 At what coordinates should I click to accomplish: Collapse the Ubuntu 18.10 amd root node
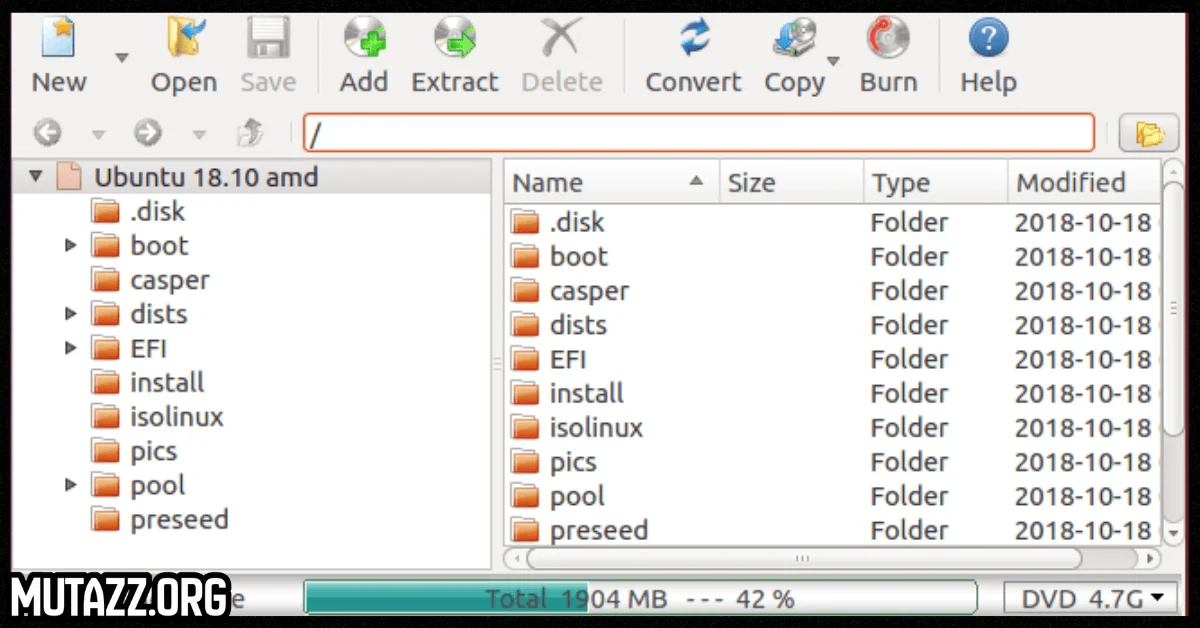click(37, 178)
